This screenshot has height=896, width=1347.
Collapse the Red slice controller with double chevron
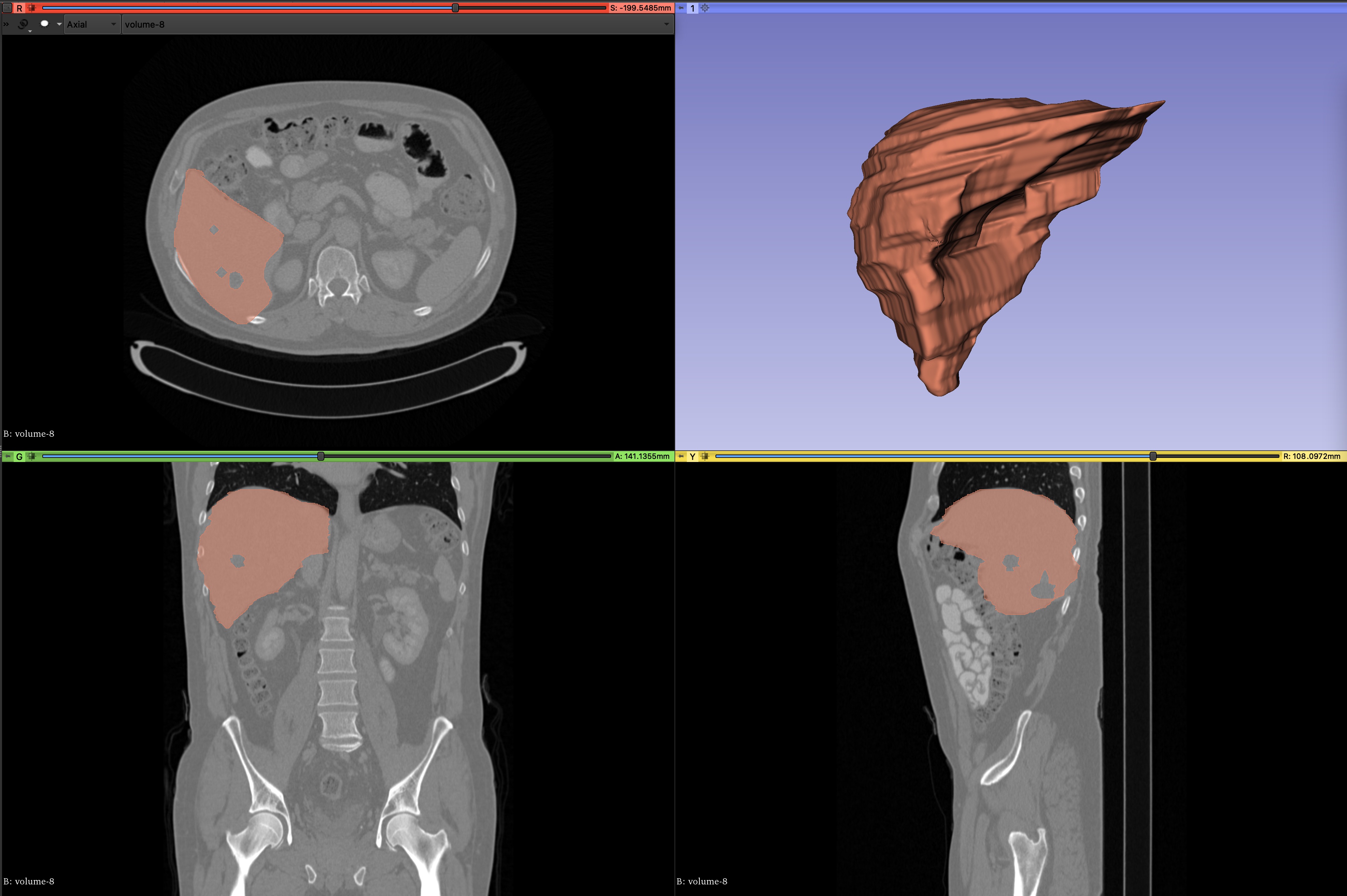[6, 24]
